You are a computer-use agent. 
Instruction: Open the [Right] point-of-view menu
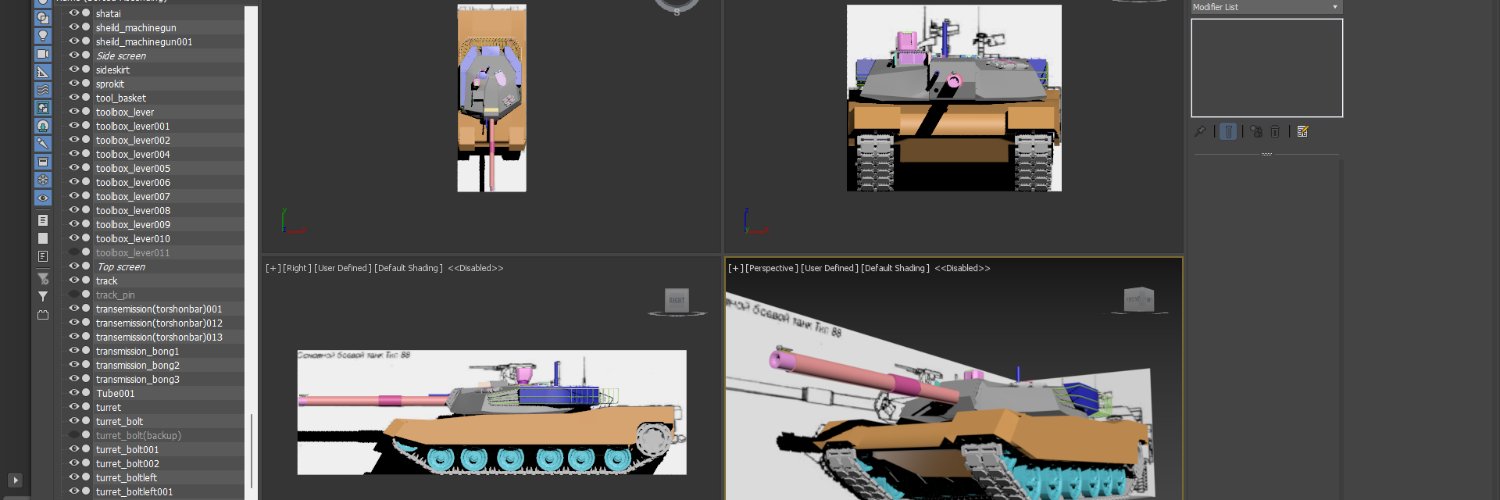[x=296, y=268]
